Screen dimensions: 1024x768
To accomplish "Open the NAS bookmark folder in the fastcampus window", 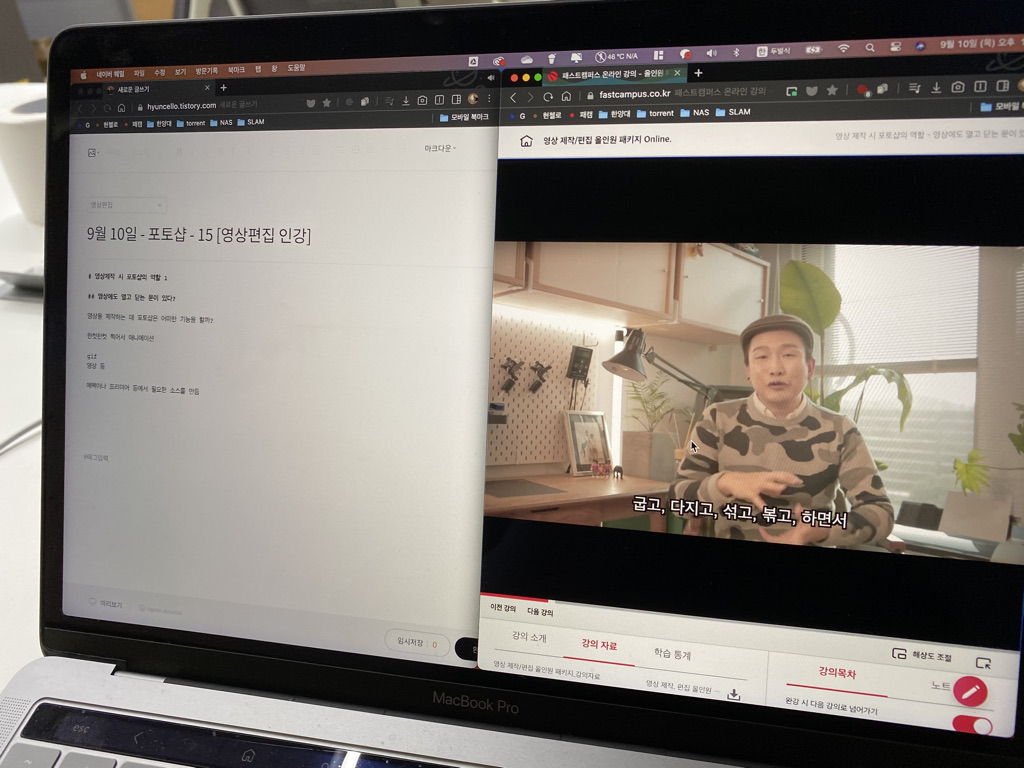I will (694, 112).
